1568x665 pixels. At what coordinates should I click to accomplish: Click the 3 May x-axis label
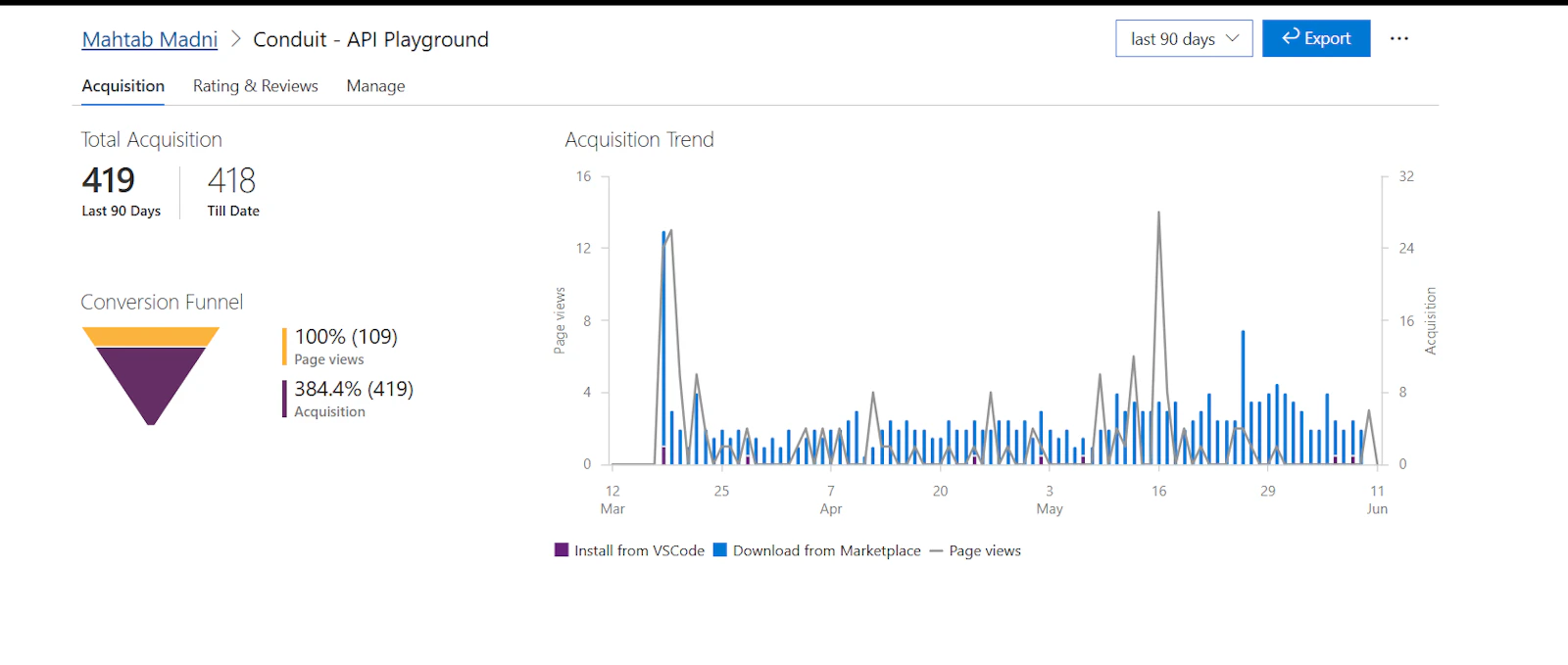coord(1050,499)
